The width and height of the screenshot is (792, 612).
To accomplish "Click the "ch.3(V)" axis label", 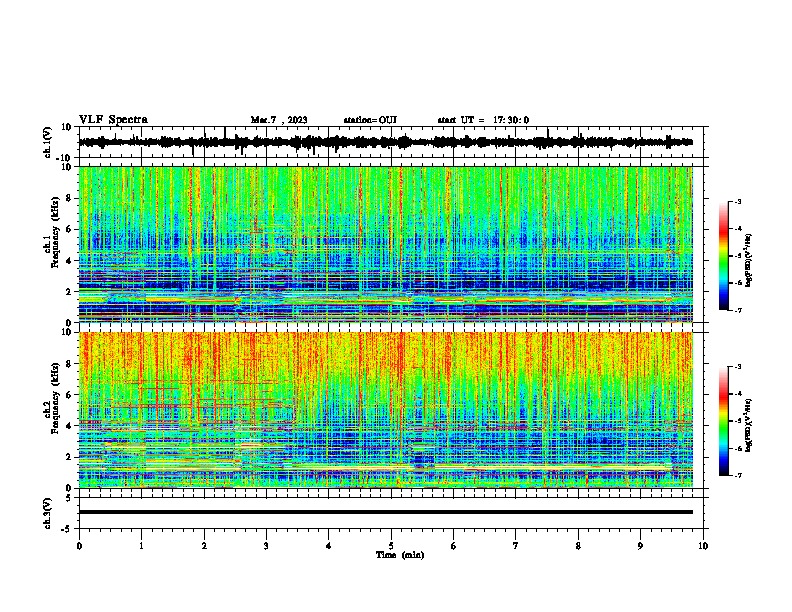I will tap(48, 513).
